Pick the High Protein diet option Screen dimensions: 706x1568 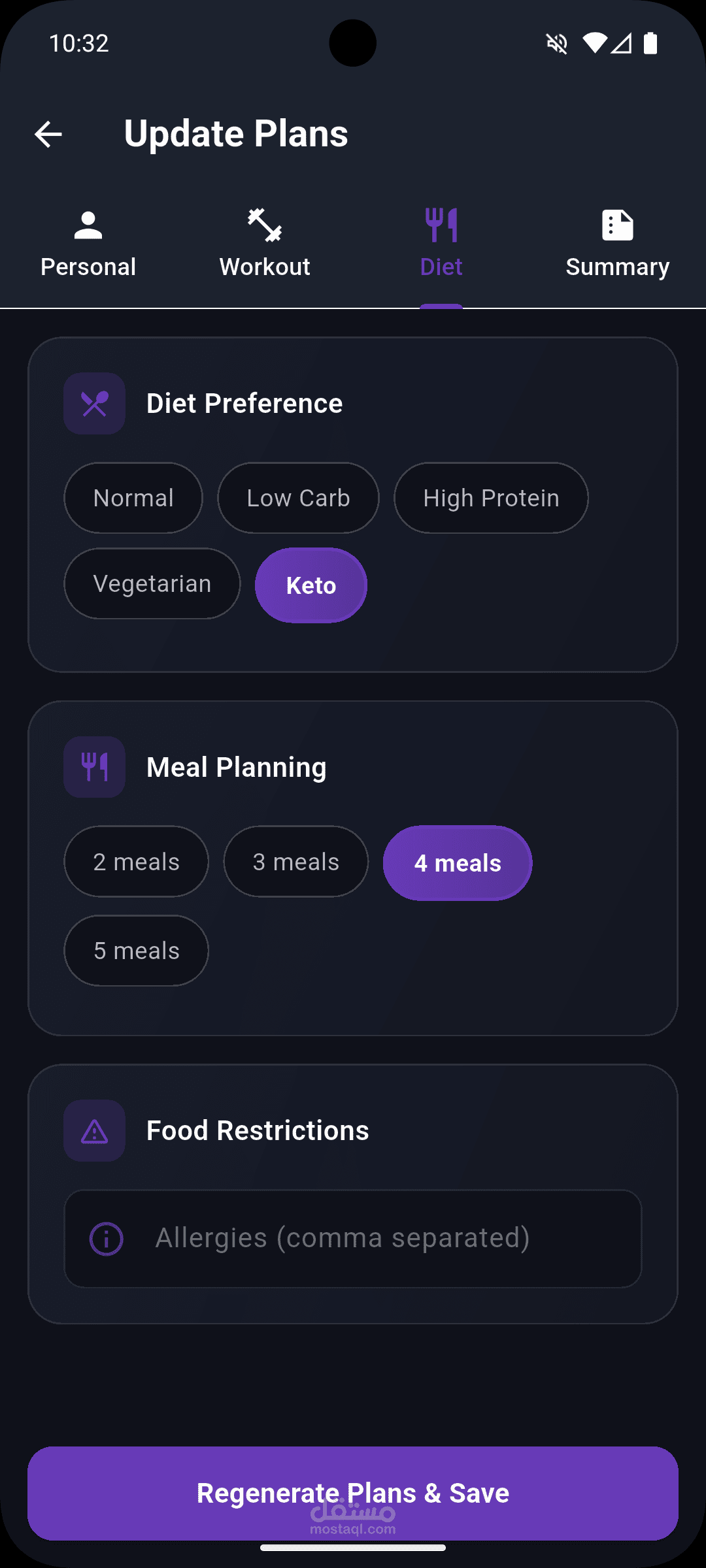tap(491, 498)
